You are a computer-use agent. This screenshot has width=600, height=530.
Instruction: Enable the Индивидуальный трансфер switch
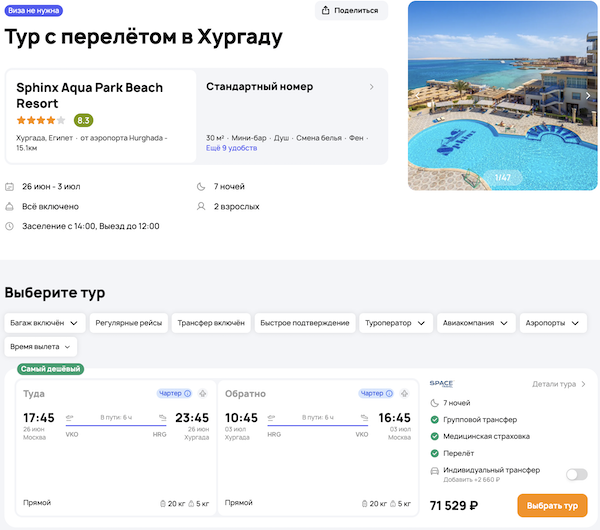[x=576, y=474]
